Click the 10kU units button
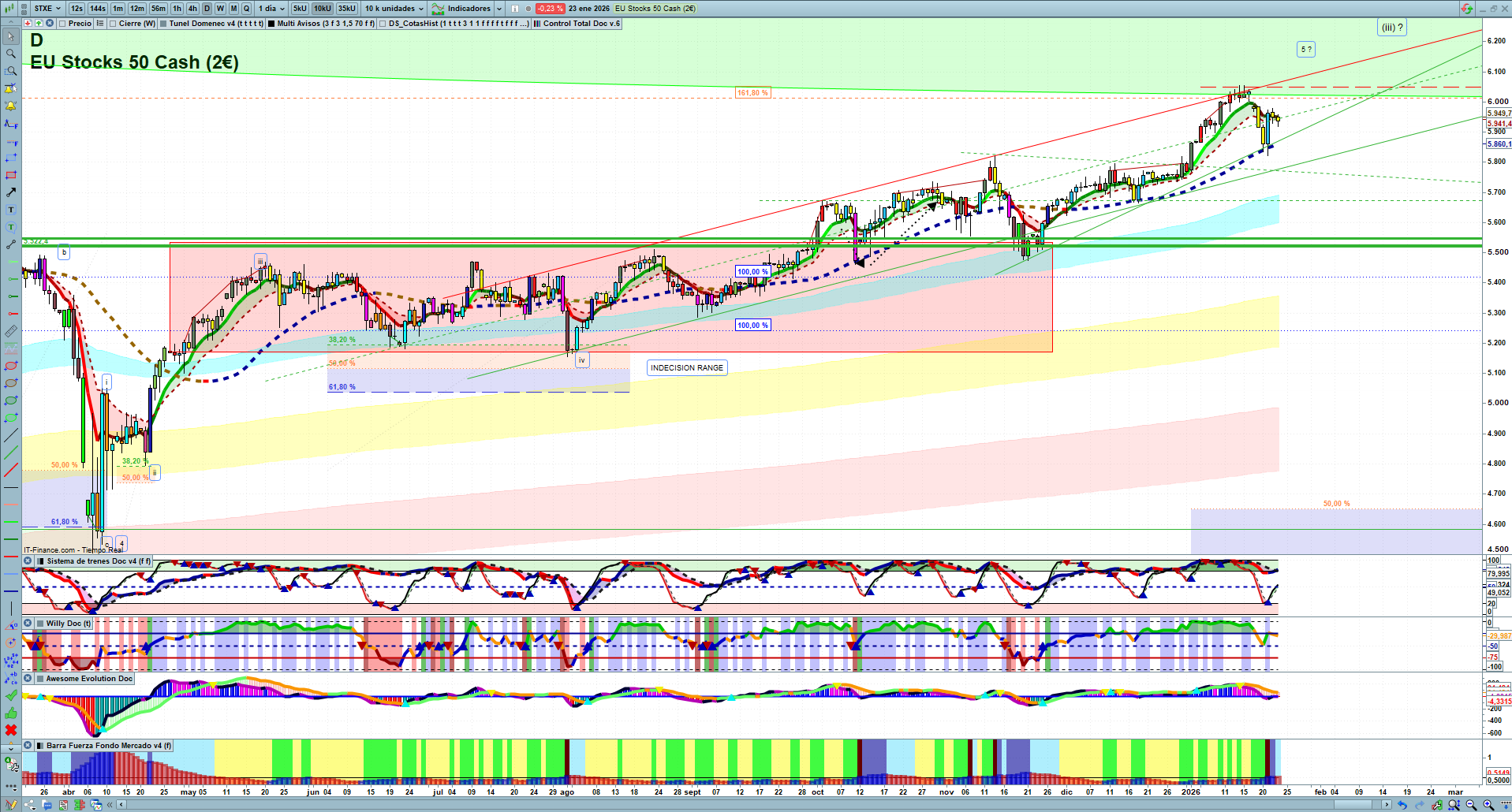Screen dimensions: 1512x812 coord(323,9)
